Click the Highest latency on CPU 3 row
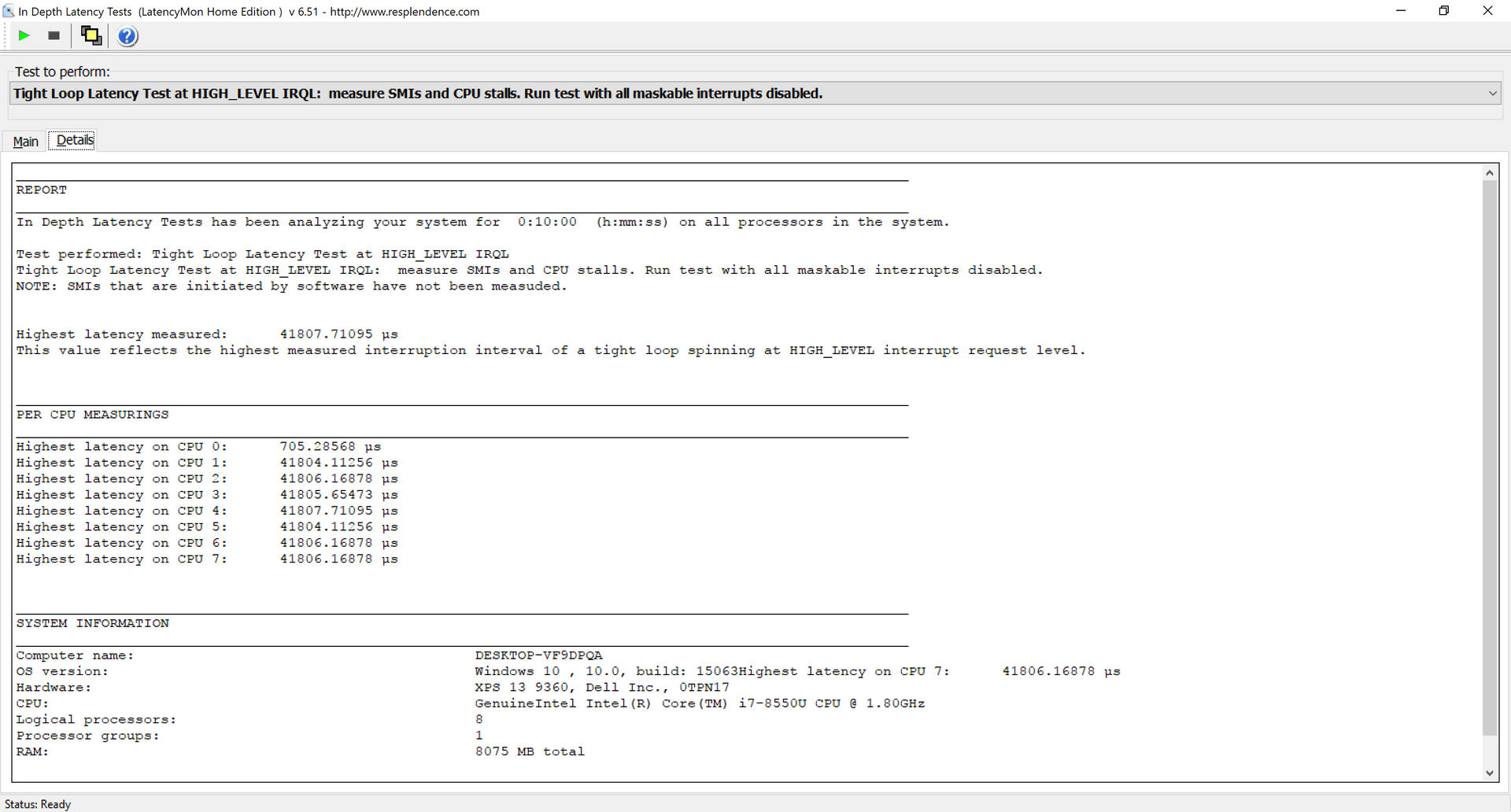The width and height of the screenshot is (1511, 812). pos(207,495)
